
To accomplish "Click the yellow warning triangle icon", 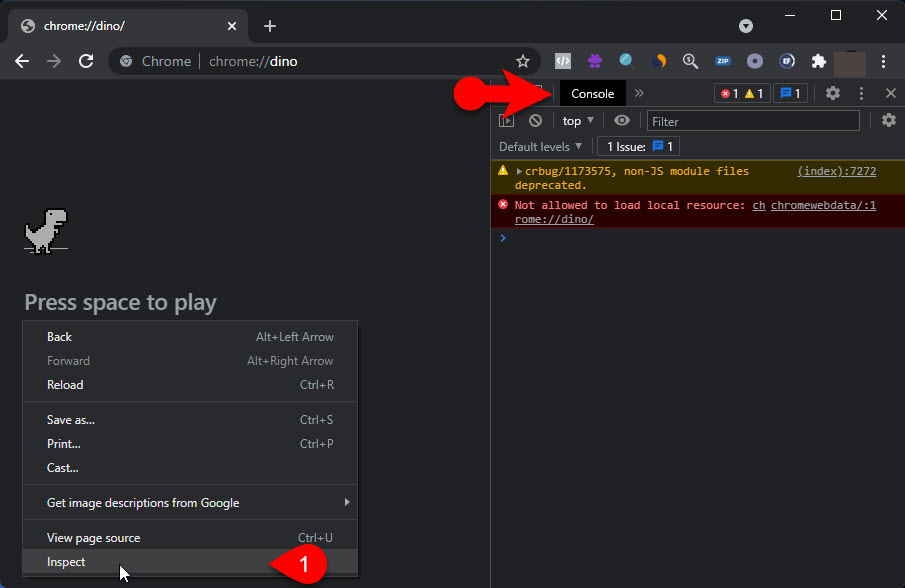I will [503, 170].
